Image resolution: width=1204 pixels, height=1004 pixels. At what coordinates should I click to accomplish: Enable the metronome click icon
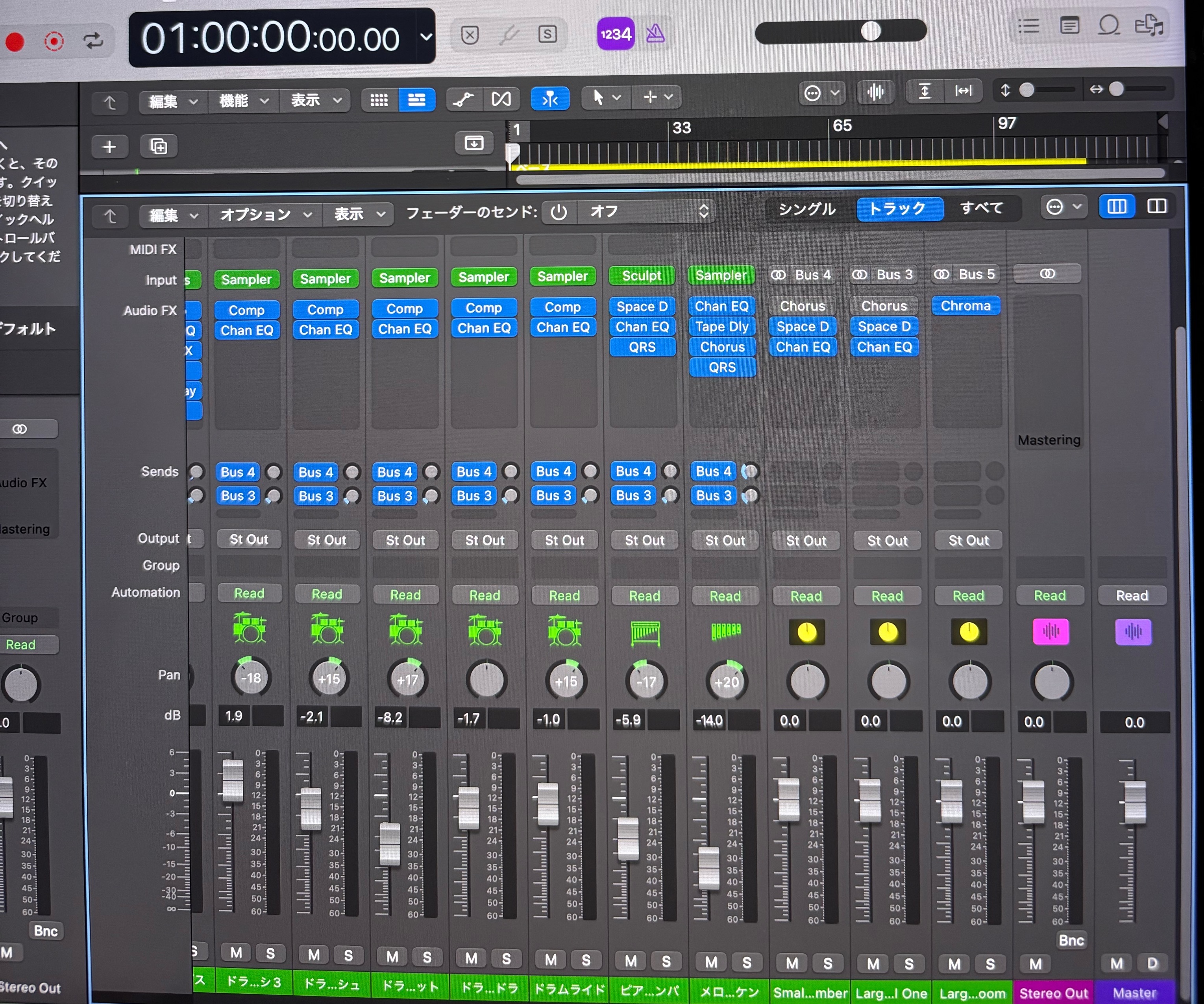click(655, 34)
